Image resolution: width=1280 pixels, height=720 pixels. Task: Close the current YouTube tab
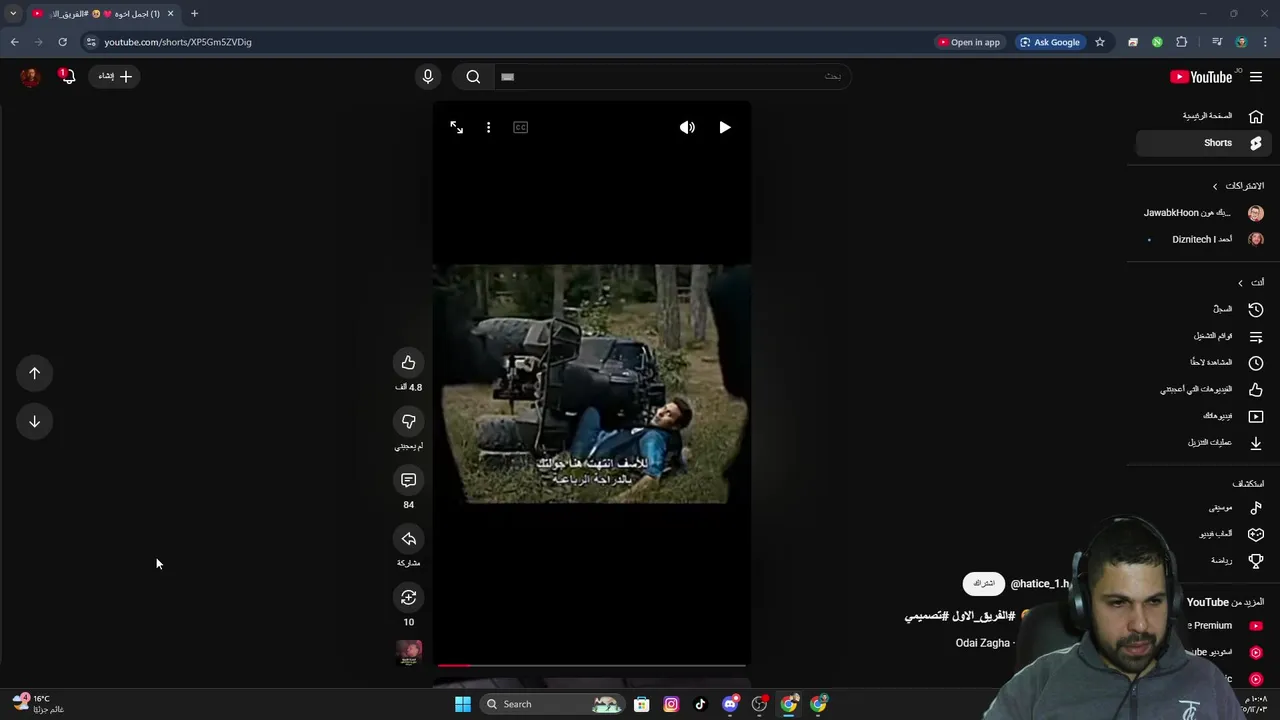click(x=170, y=13)
